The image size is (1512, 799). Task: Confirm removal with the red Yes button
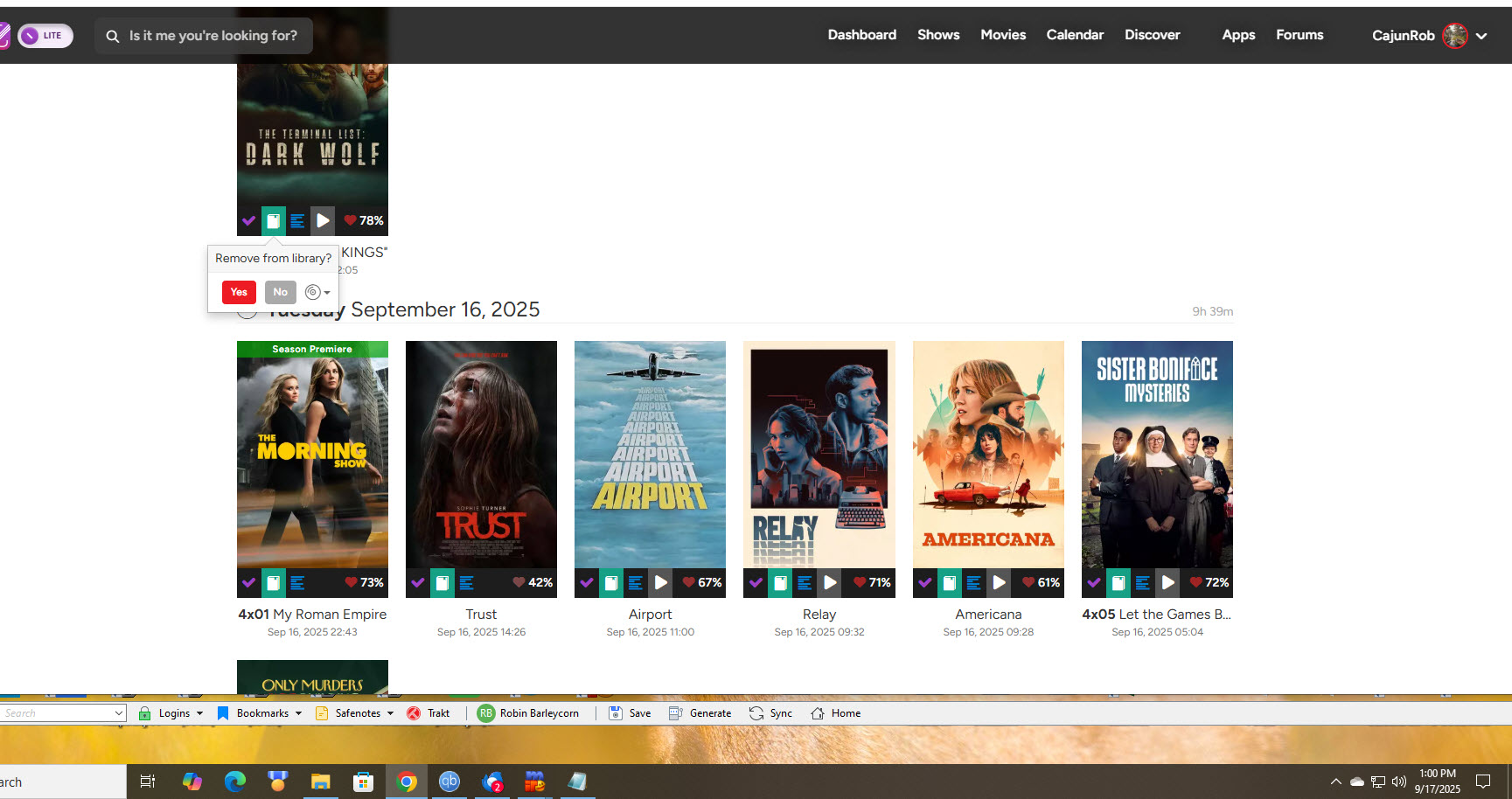(239, 292)
